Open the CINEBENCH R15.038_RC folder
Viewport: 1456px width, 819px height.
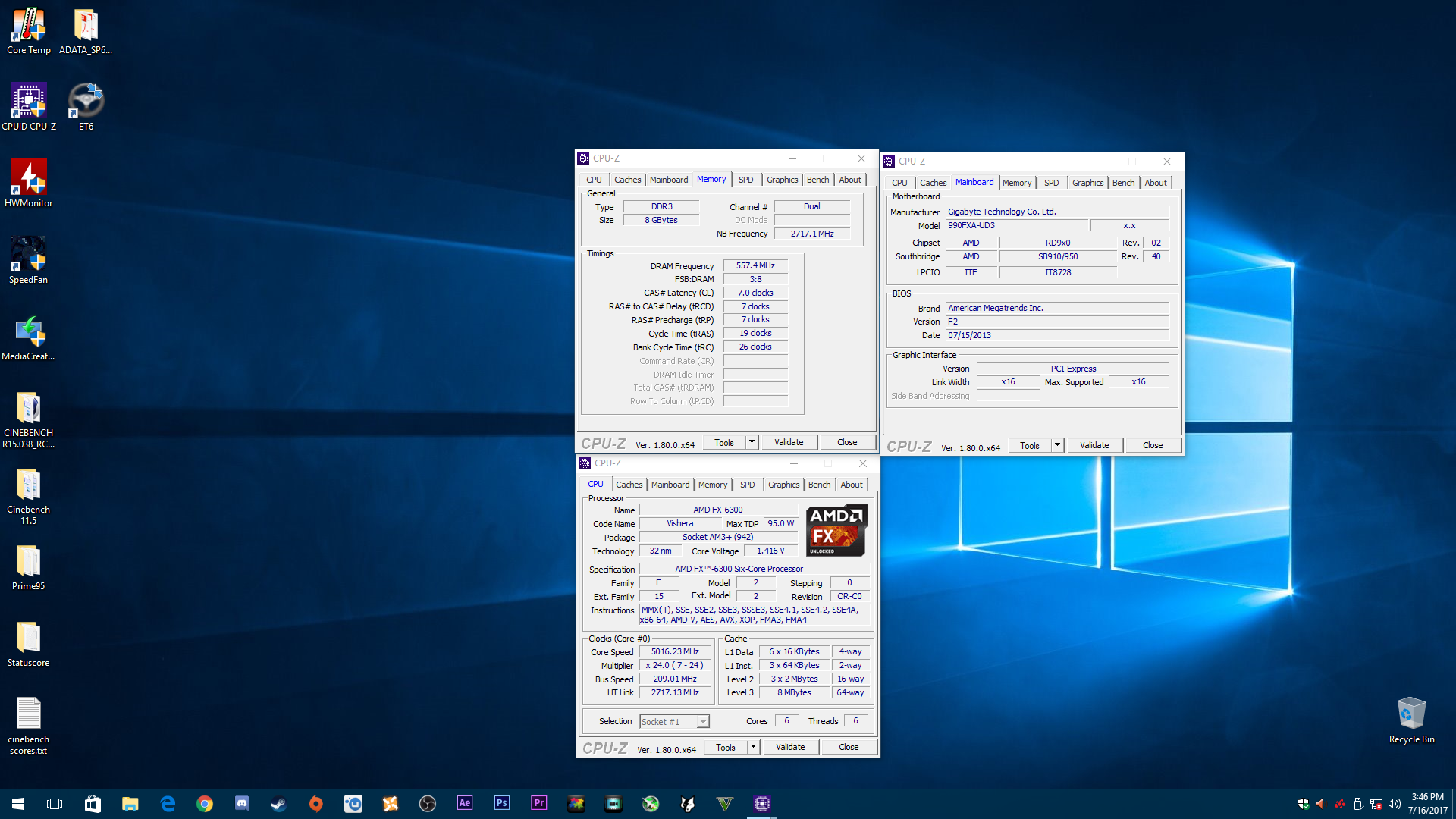pyautogui.click(x=28, y=419)
